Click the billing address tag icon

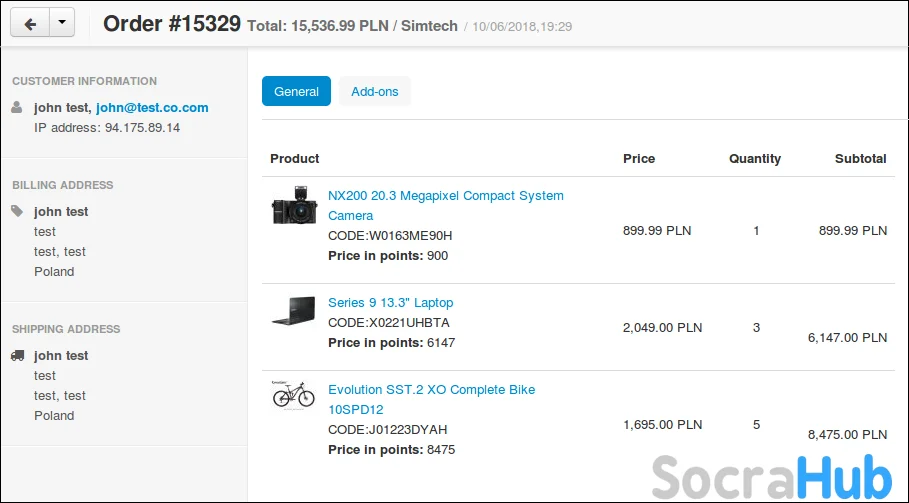click(x=17, y=211)
